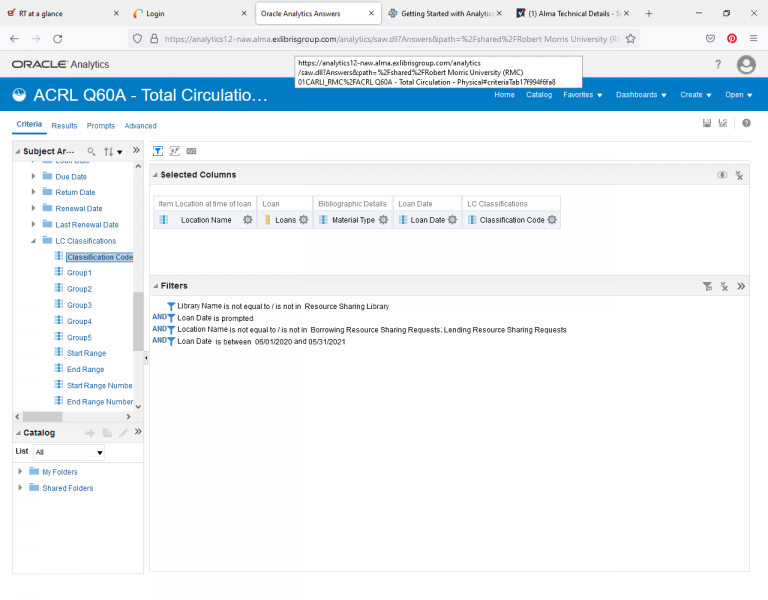The width and height of the screenshot is (768, 600).
Task: Expand the Renewal Date folder
Action: (33, 208)
